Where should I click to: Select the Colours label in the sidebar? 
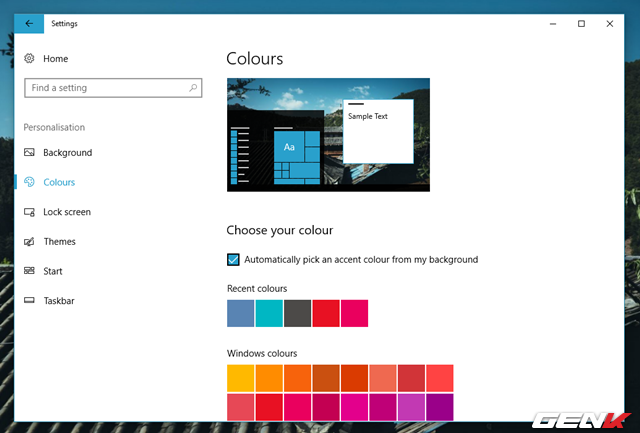pyautogui.click(x=59, y=182)
